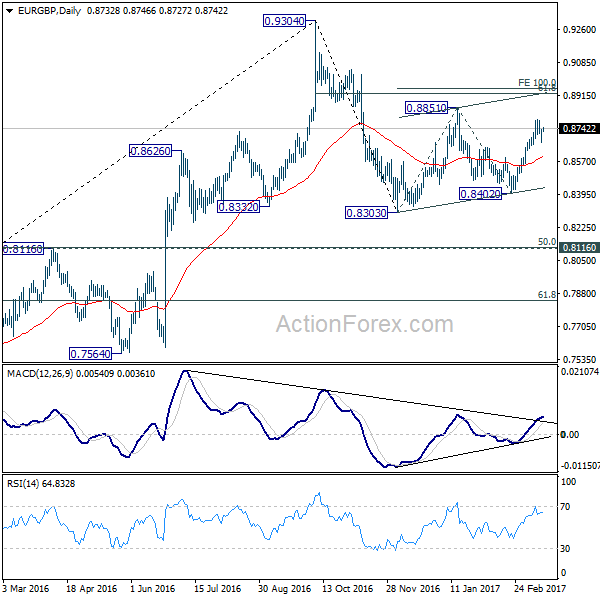Select the 0.81160 label on left edge
Image resolution: width=600 pixels, height=600 pixels.
tap(23, 249)
